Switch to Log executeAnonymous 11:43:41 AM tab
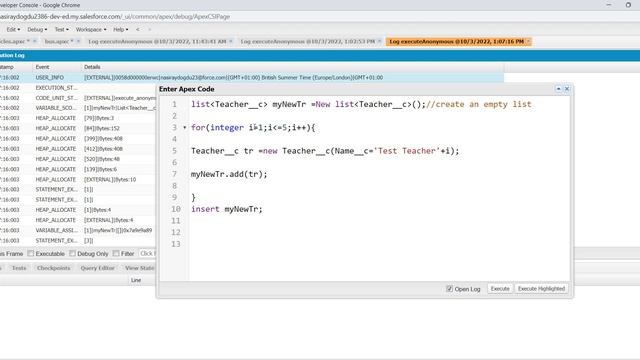The height and width of the screenshot is (360, 640). (x=157, y=41)
